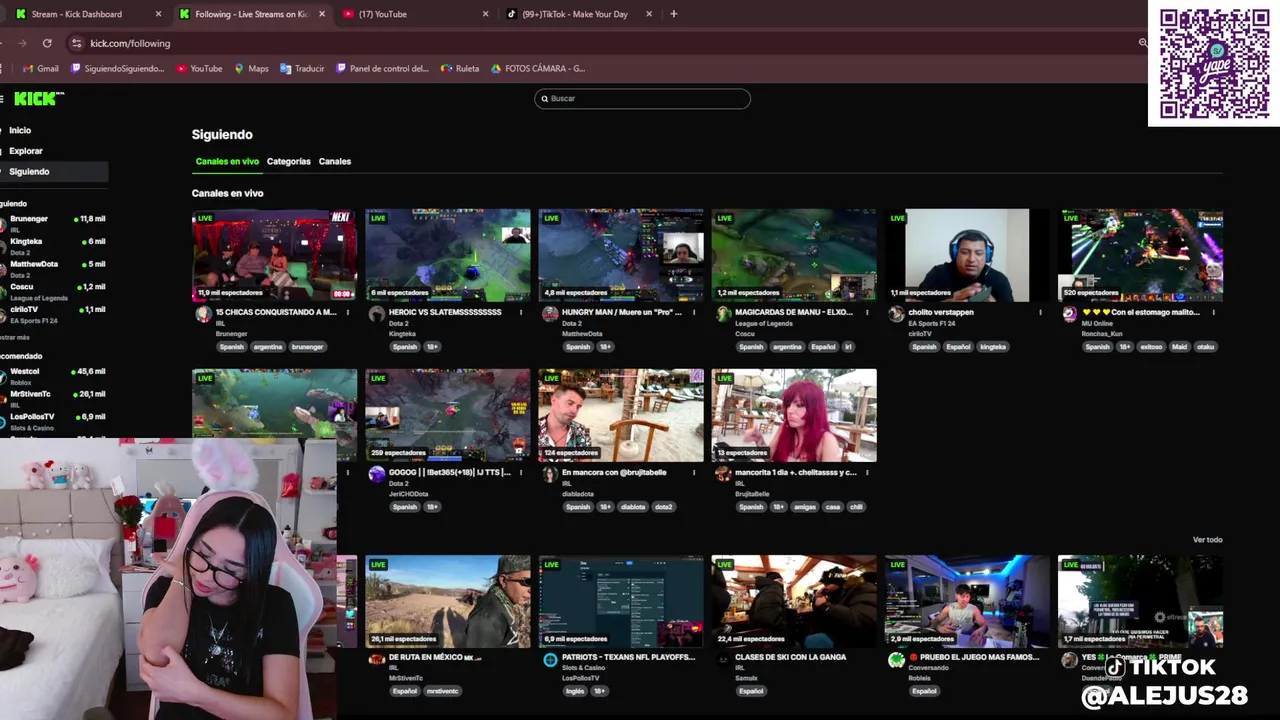
Task: Close the Stream - Kick Dashboard tab
Action: [x=158, y=14]
